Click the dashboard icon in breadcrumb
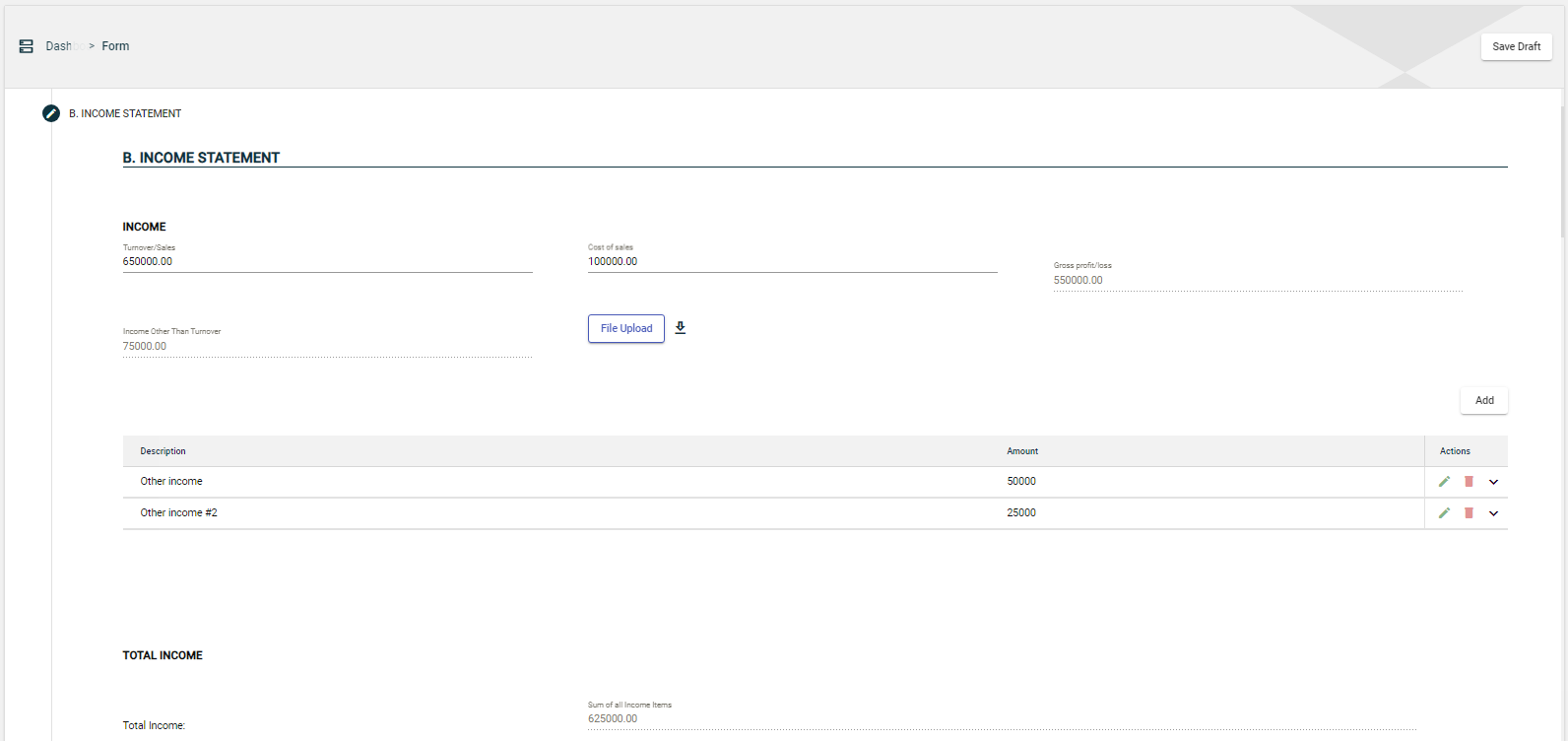The image size is (1568, 741). [x=27, y=46]
